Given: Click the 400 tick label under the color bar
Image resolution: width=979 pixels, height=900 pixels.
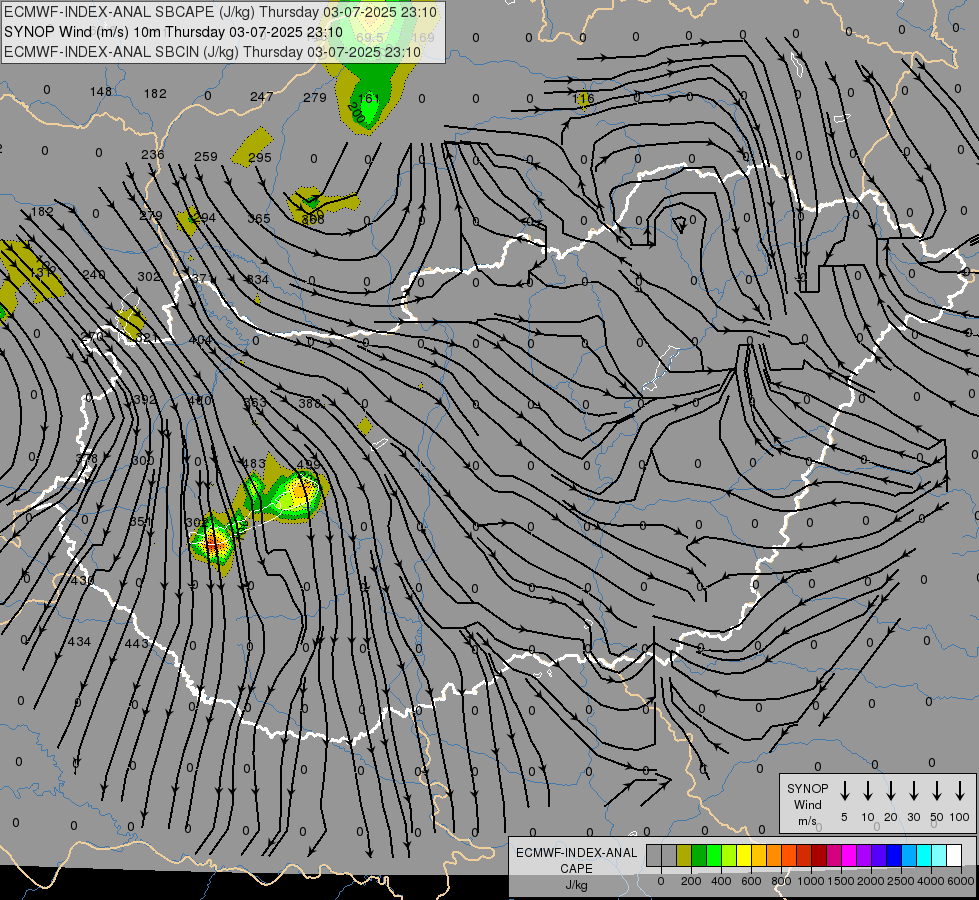Looking at the screenshot, I should [721, 881].
